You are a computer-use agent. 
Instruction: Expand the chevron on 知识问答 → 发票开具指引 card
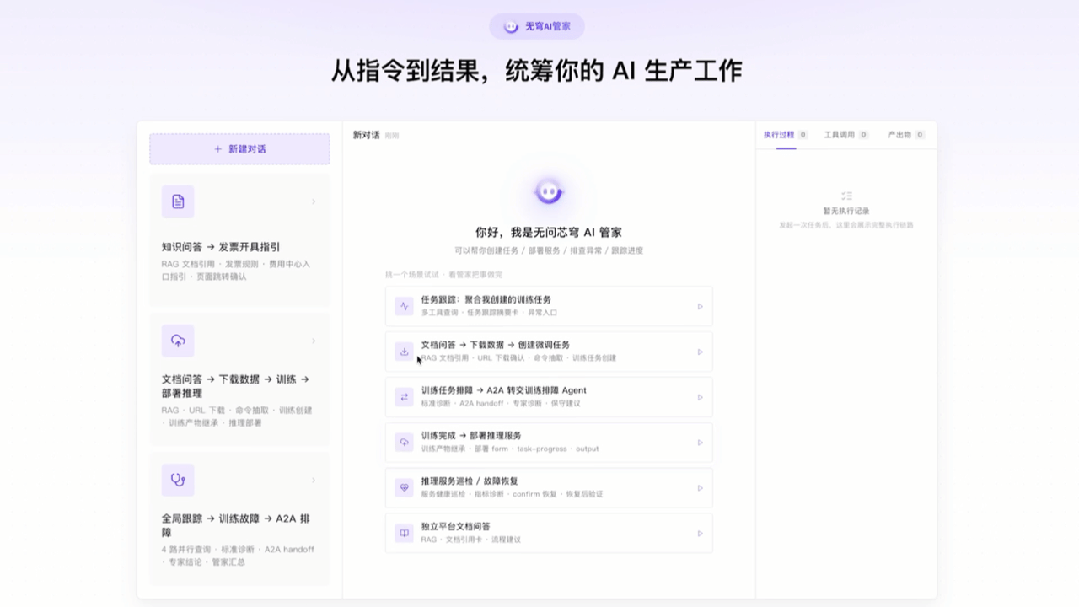314,202
